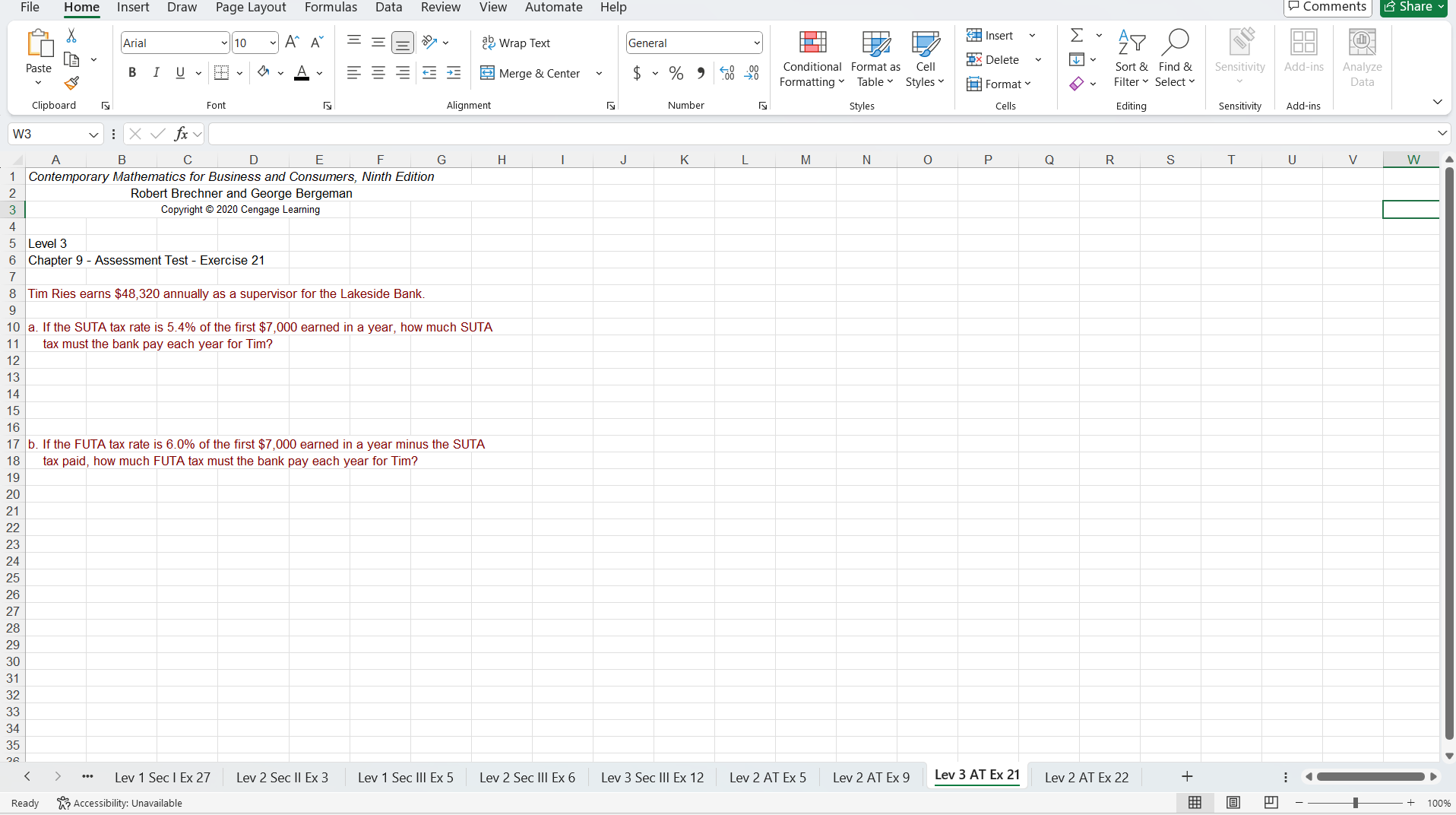Switch to the Formulas ribbon tab
Viewport: 1456px width, 815px height.
point(331,7)
